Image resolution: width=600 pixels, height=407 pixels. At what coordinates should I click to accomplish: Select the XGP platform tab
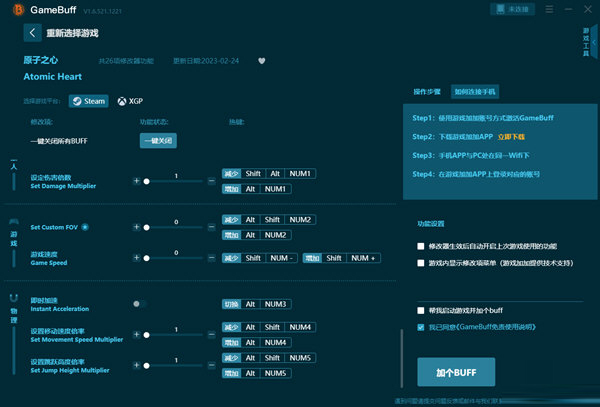130,101
